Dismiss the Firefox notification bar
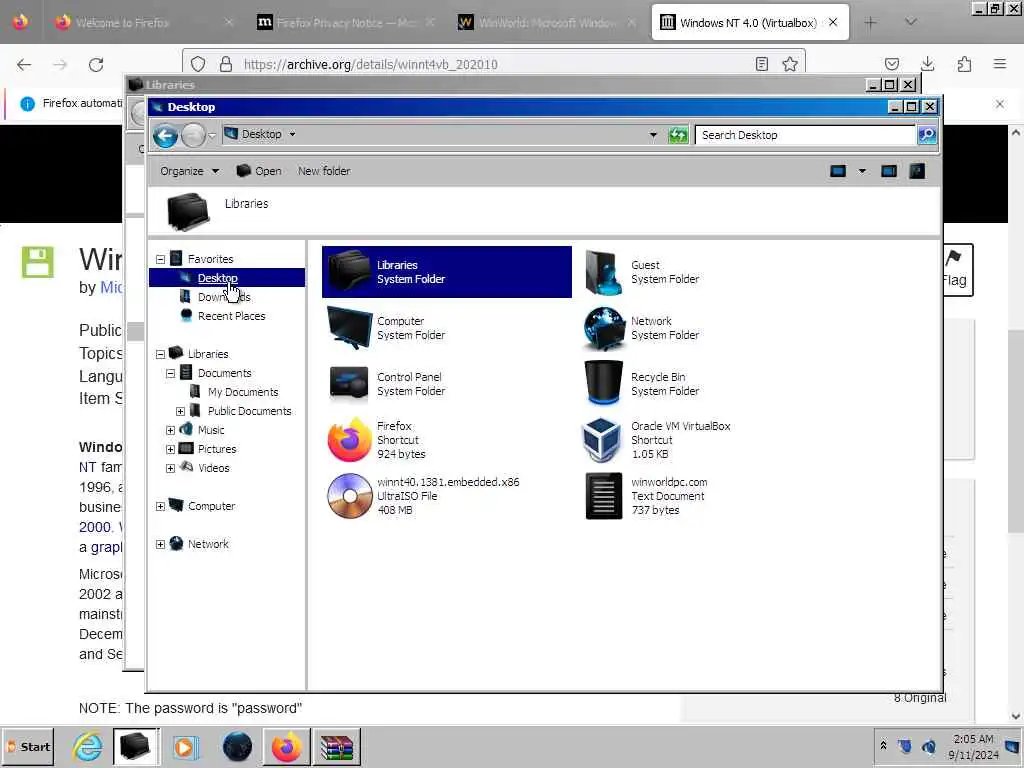This screenshot has height=768, width=1024. [1000, 104]
